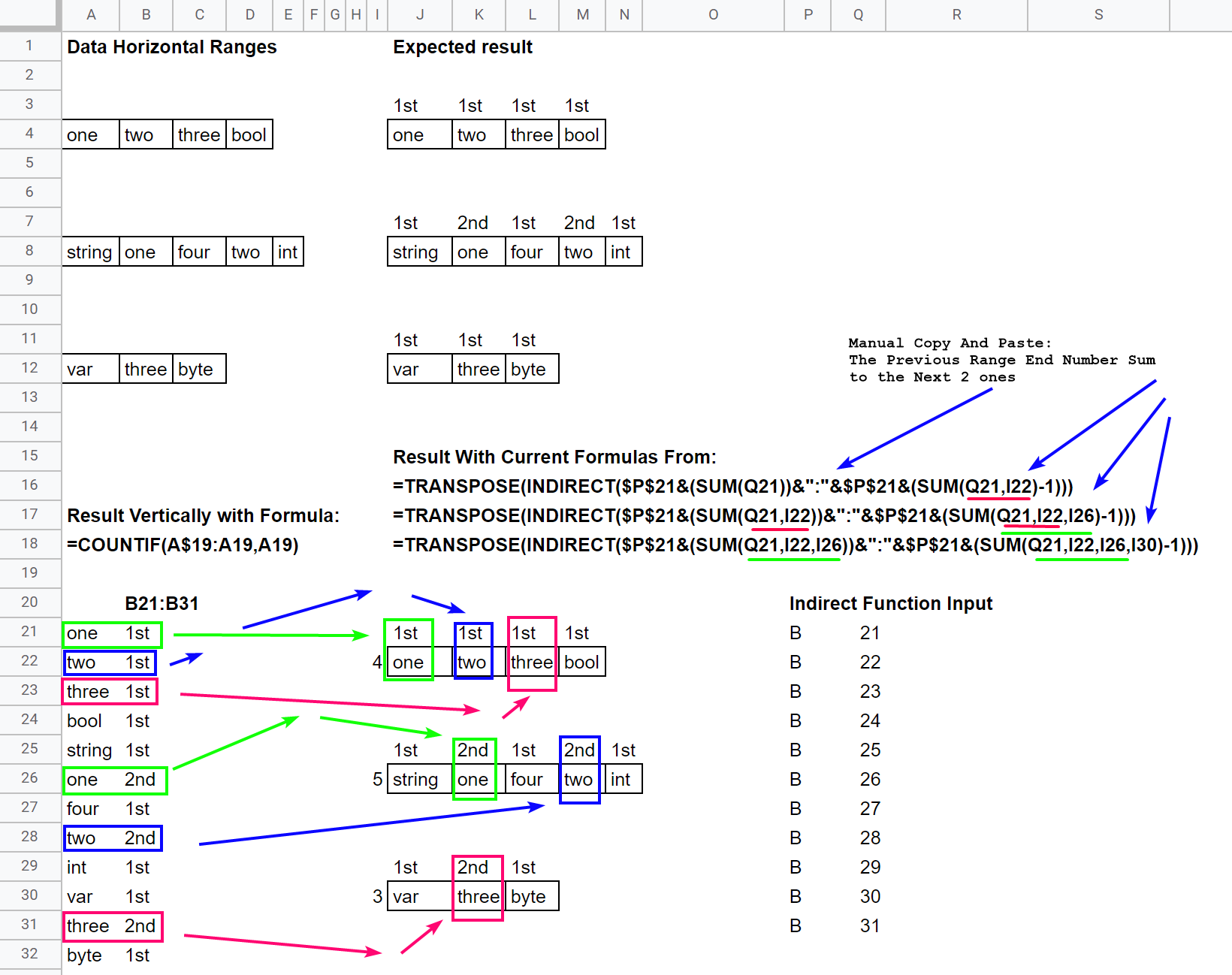
Task: Select cell 'byte' in row 12 data range
Action: 199,370
